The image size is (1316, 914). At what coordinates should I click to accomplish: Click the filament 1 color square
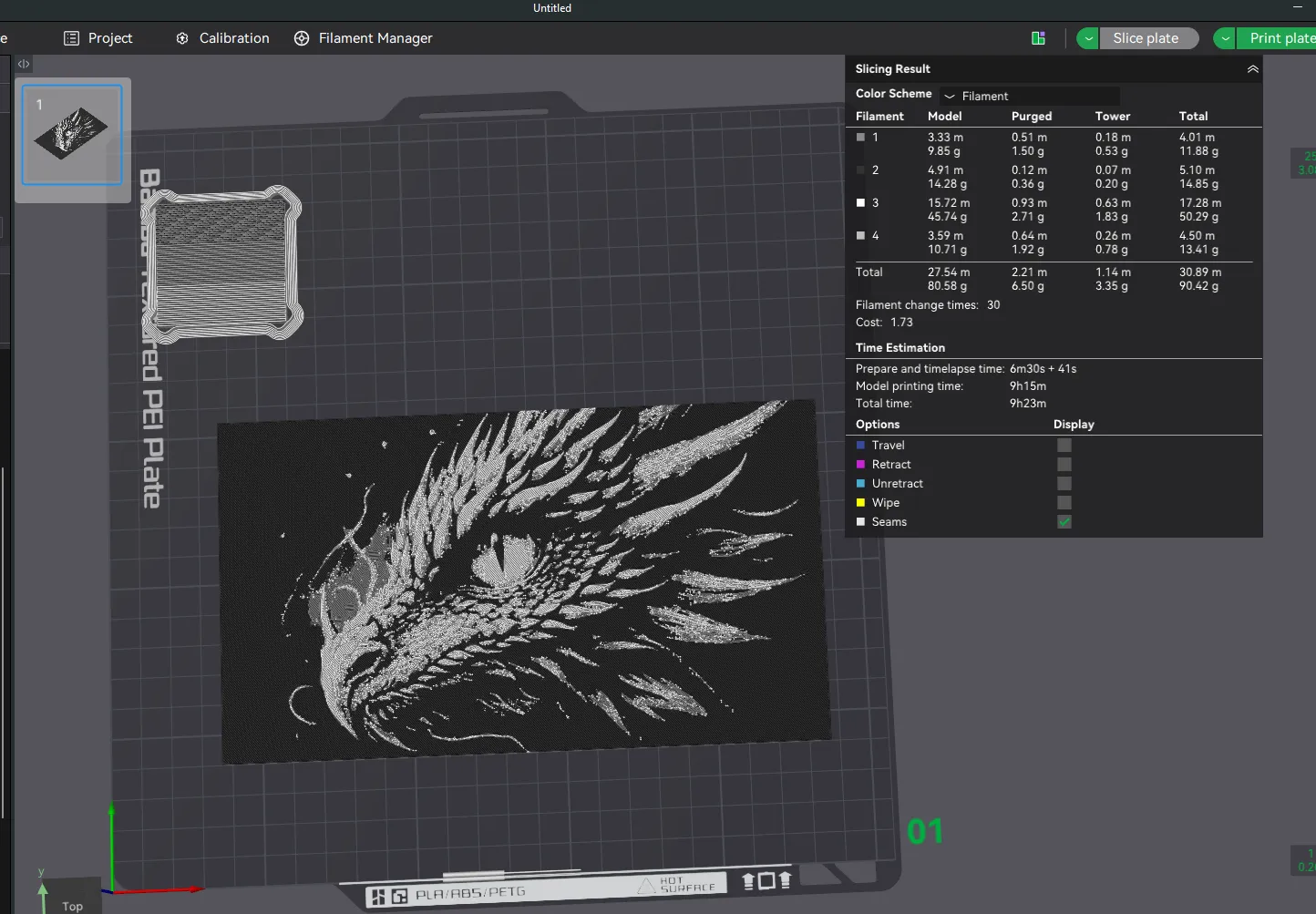[x=860, y=138]
